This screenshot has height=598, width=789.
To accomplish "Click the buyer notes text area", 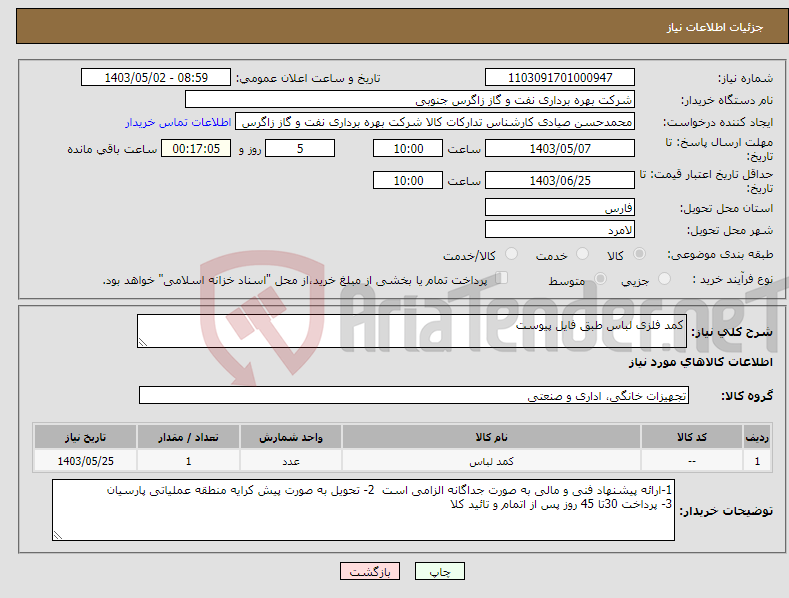I will [x=363, y=510].
